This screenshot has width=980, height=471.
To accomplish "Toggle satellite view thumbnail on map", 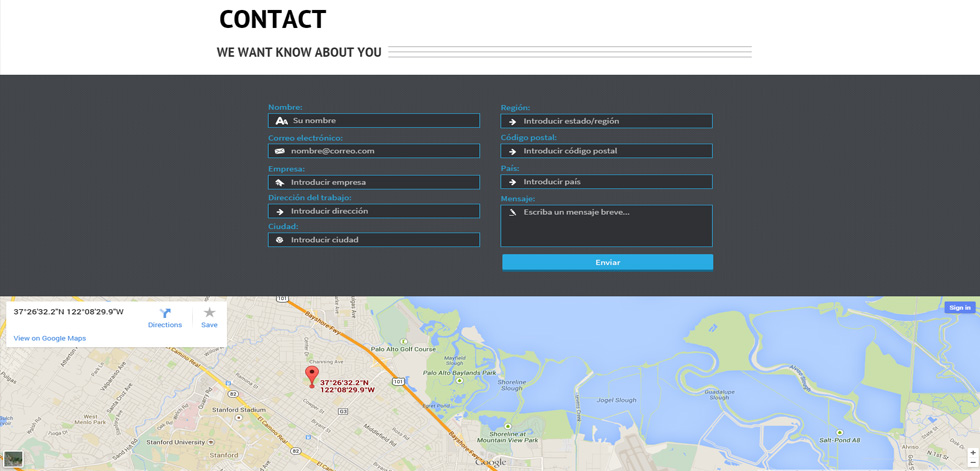I will pyautogui.click(x=13, y=459).
